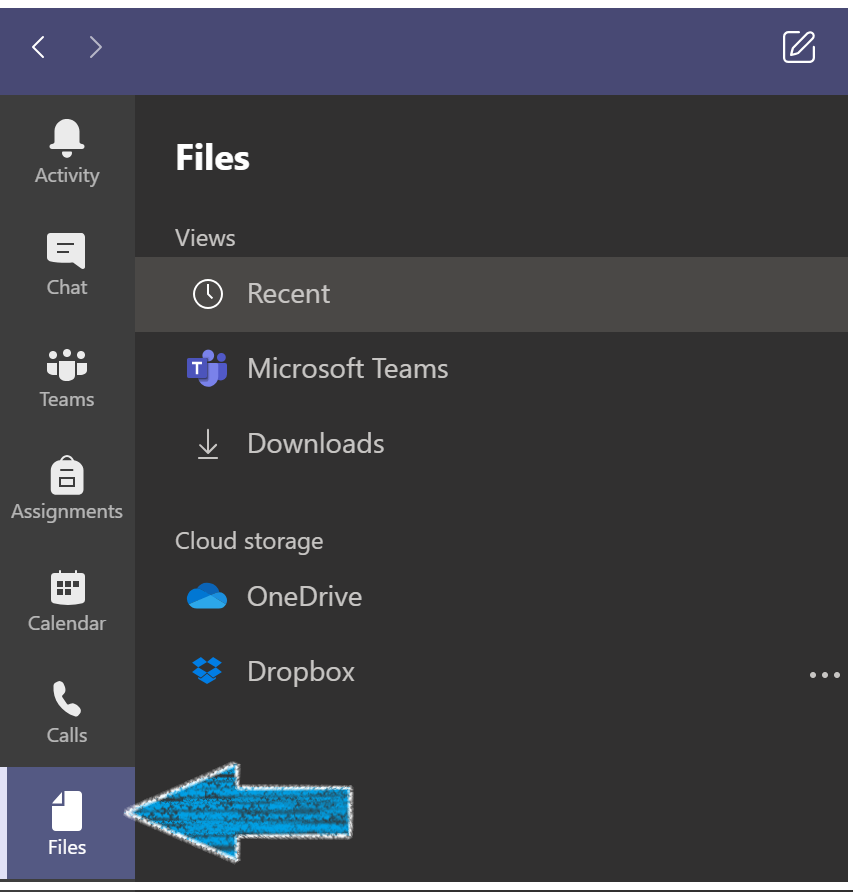Click the Files panel heading
This screenshot has width=853, height=892.
click(212, 158)
